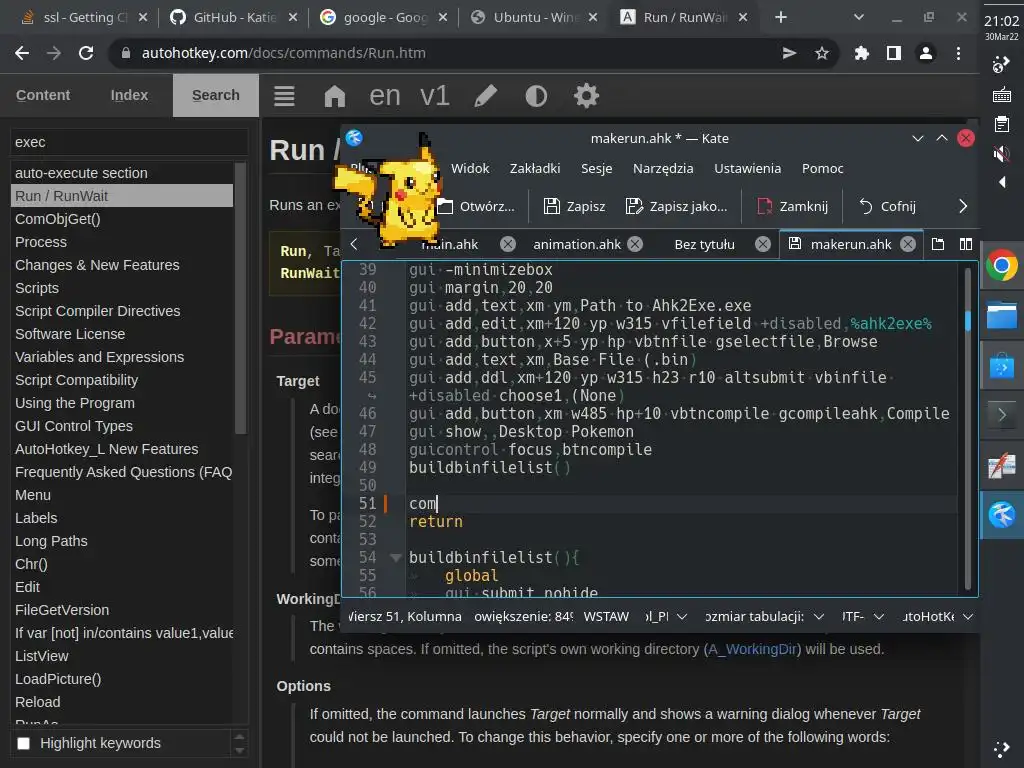This screenshot has width=1024, height=768.
Task: Launch Chrome from the side dock
Action: pos(1002,266)
